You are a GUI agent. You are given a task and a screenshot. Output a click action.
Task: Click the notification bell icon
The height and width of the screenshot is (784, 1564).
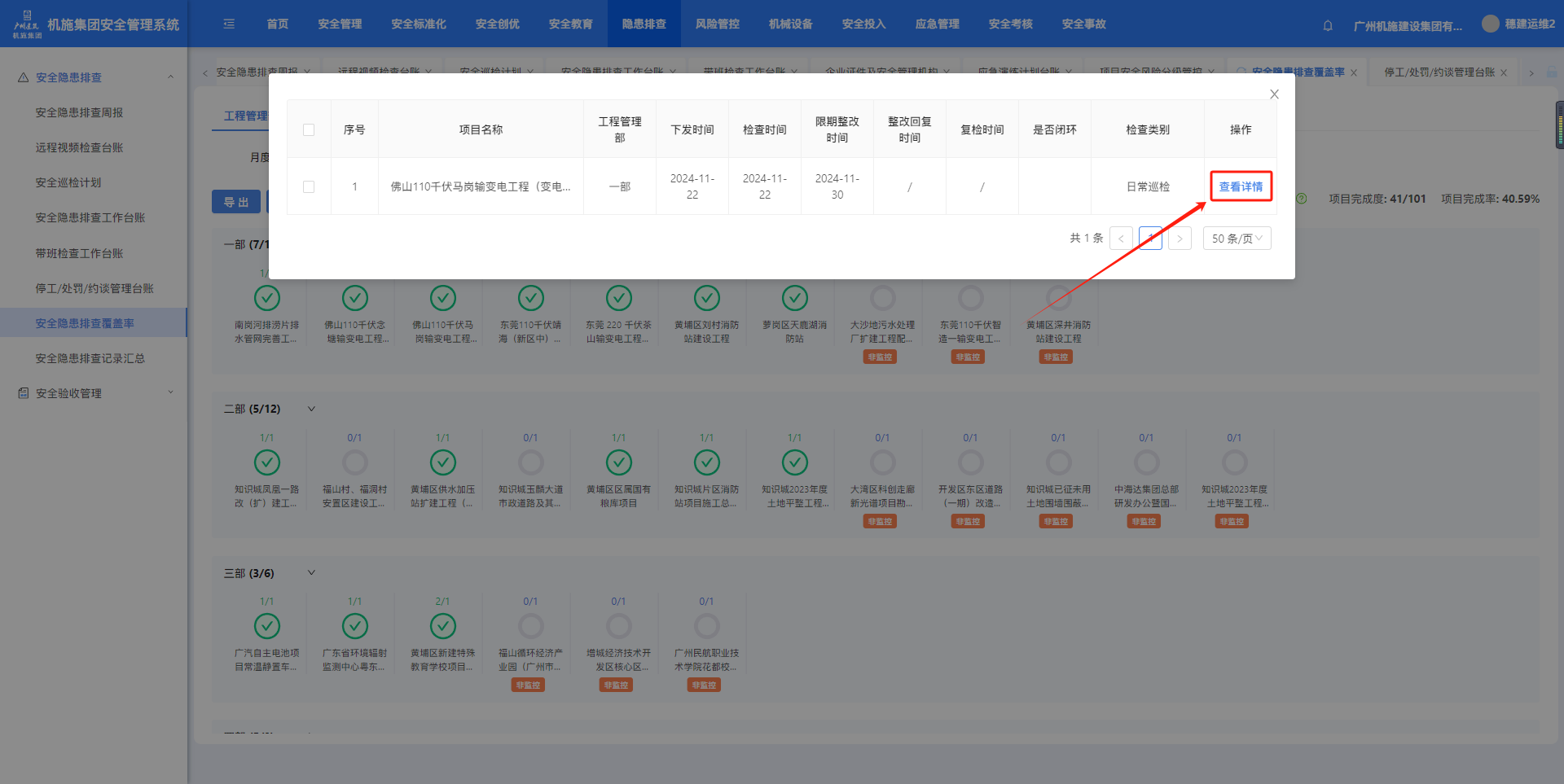[1328, 25]
